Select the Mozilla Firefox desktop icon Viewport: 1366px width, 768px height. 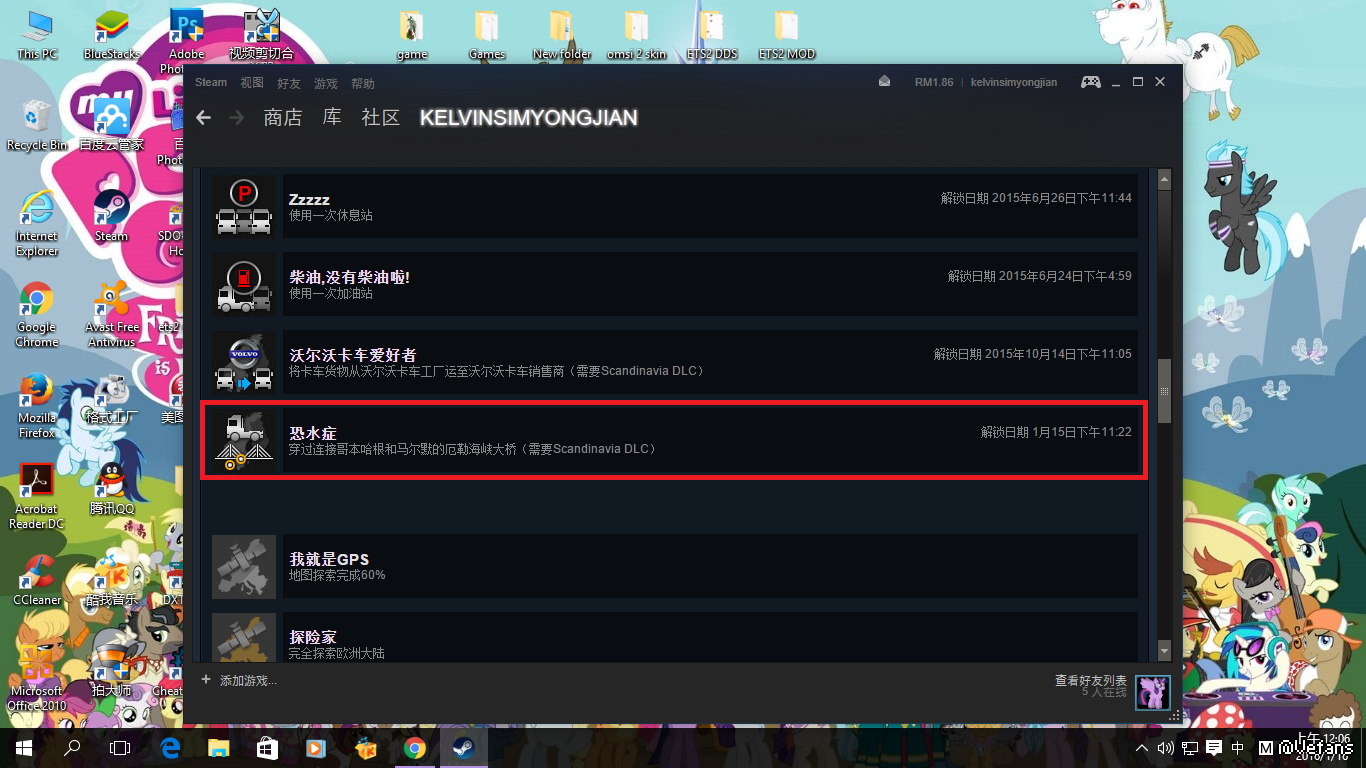(37, 405)
